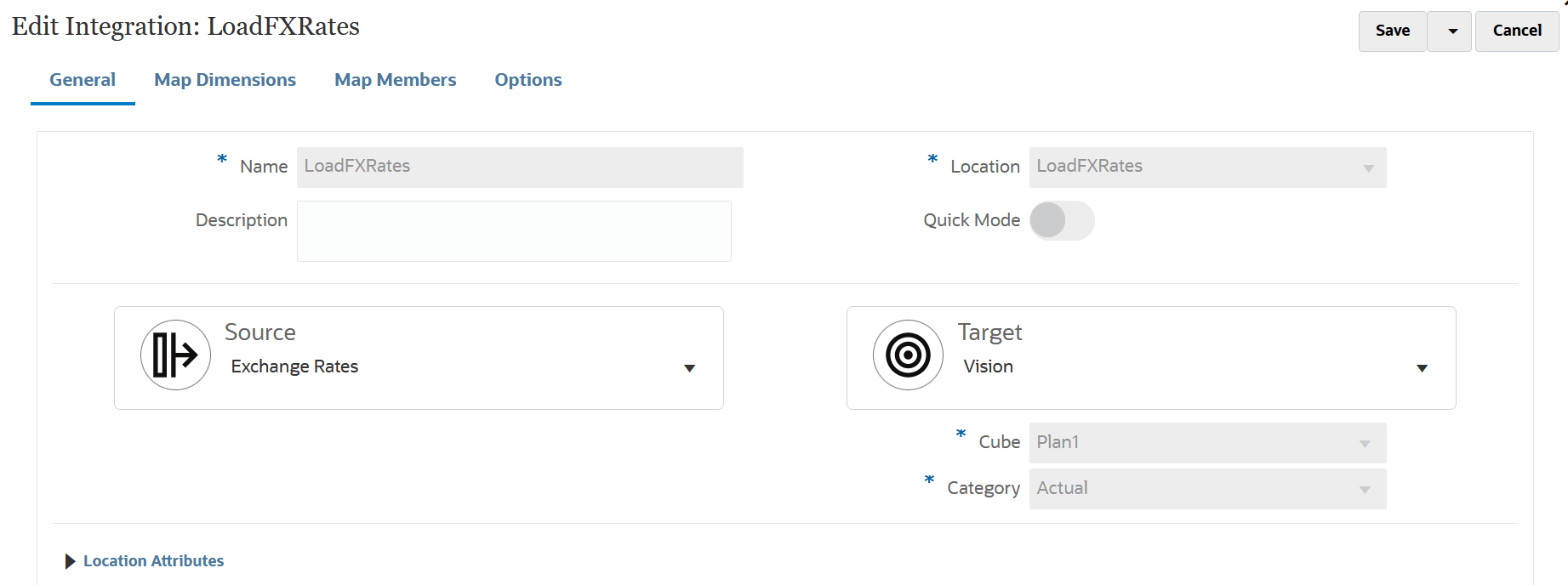Click the Name input field

pos(519,168)
